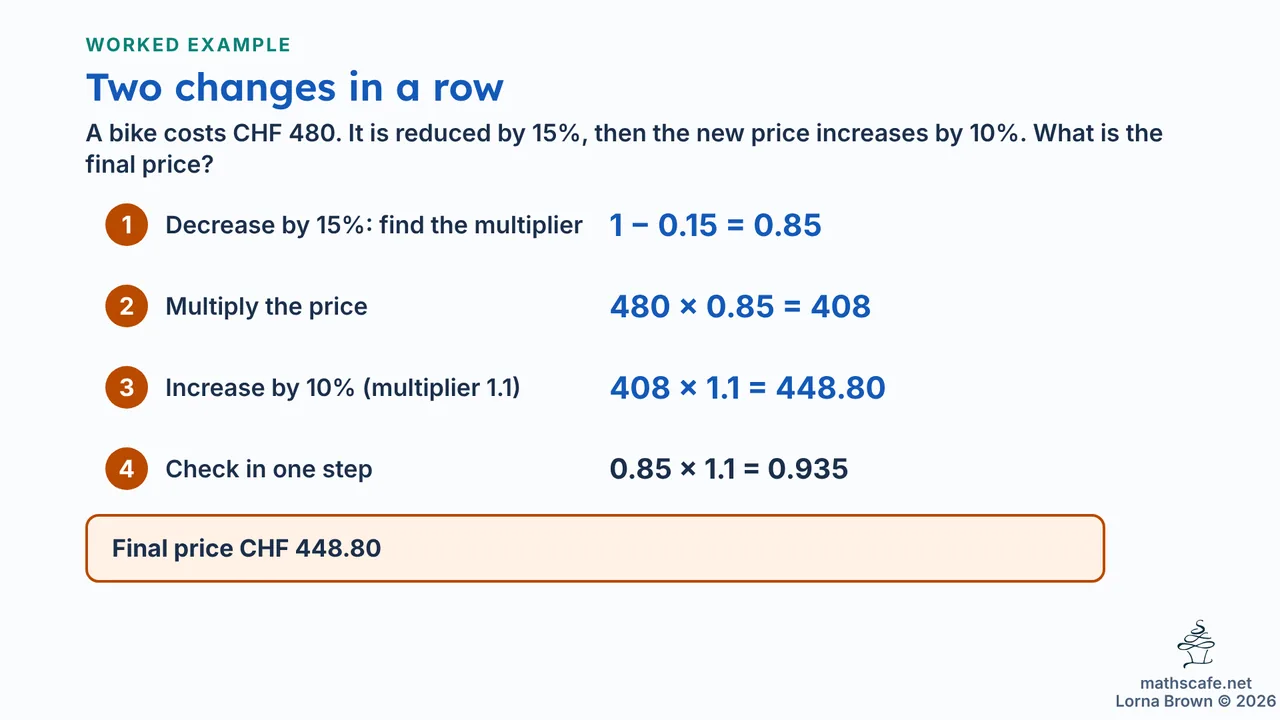Click the Two changes in a row title
This screenshot has height=720, width=1280.
[295, 88]
